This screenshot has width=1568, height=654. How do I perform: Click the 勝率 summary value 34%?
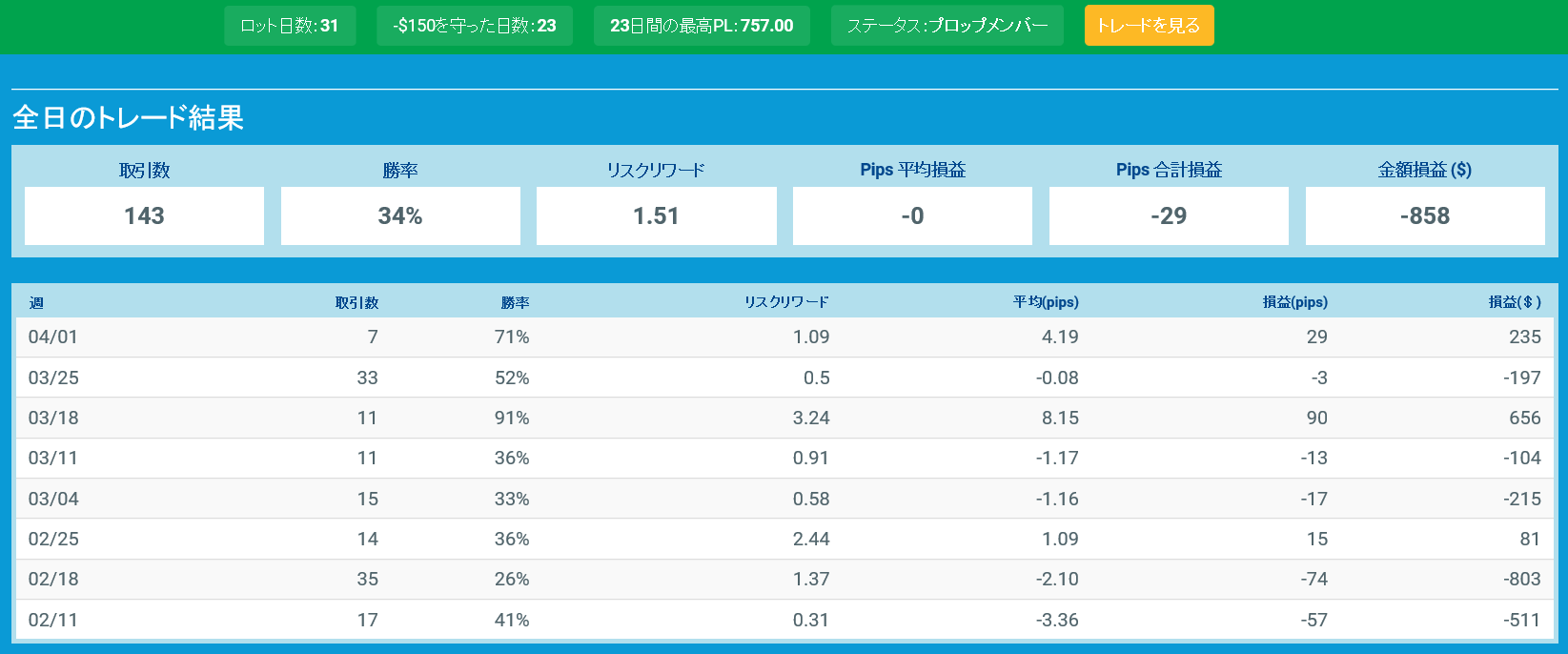tap(400, 215)
